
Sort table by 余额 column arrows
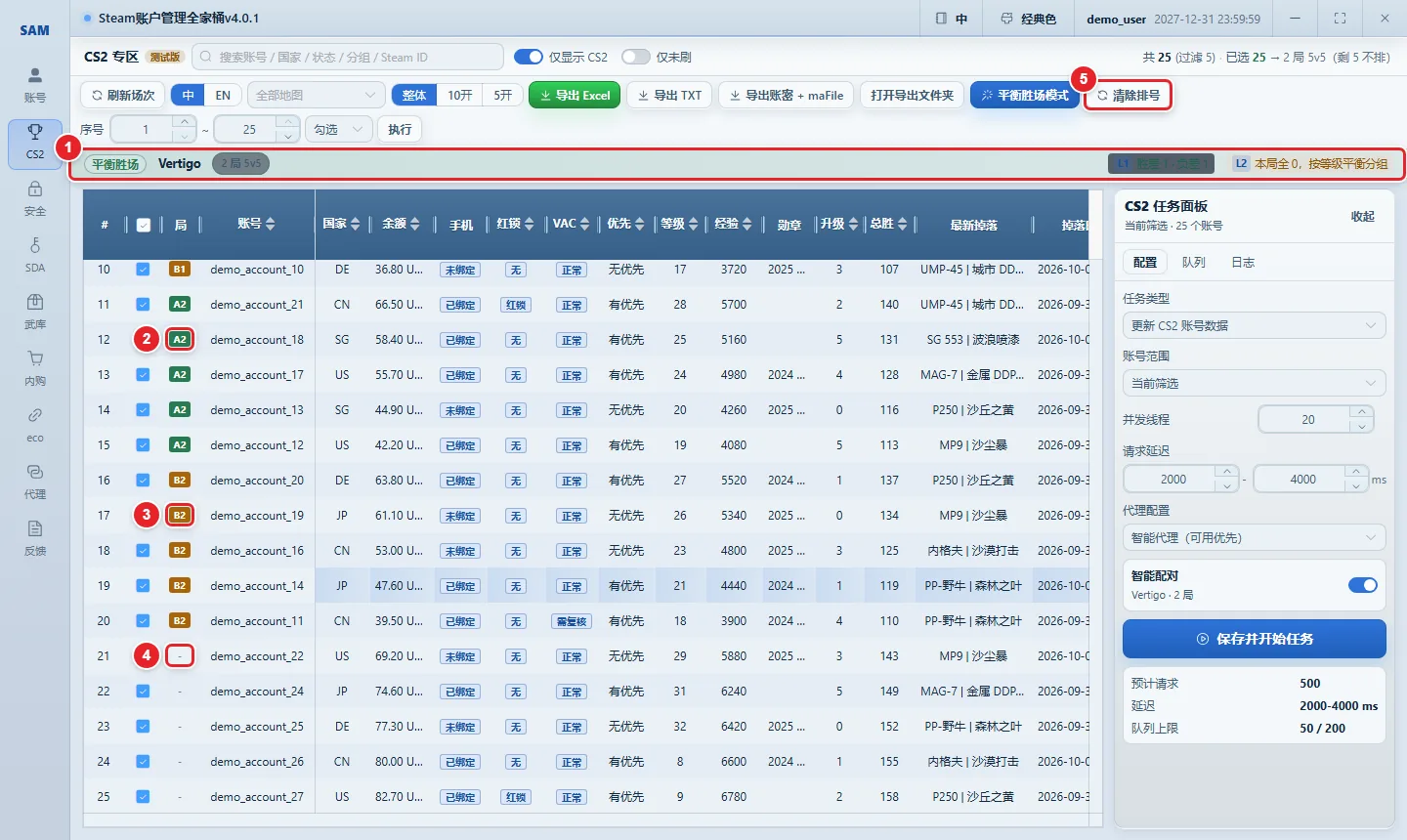coord(414,224)
